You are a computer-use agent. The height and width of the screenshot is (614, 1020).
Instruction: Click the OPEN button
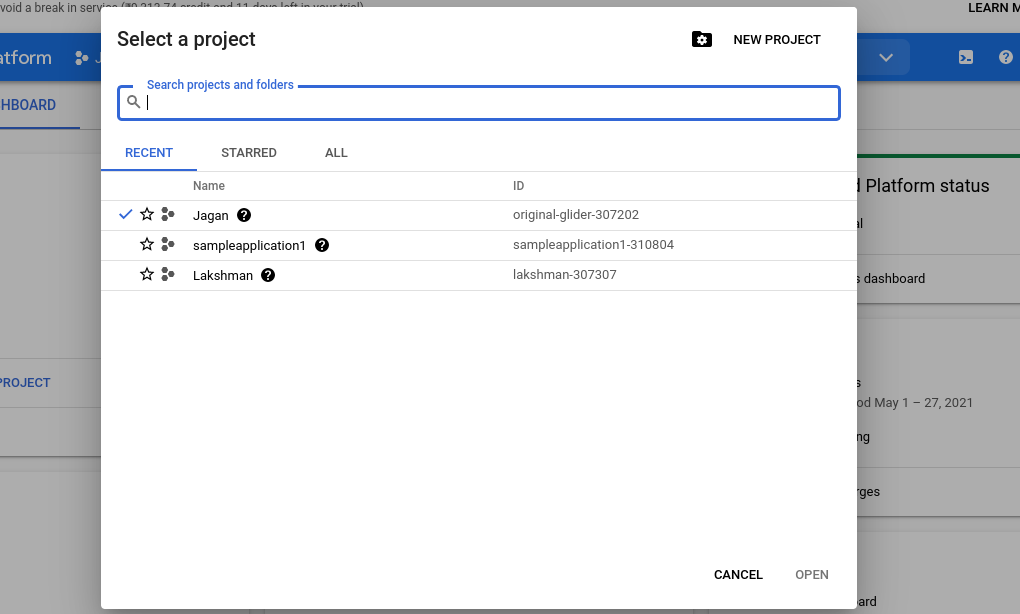(x=812, y=575)
